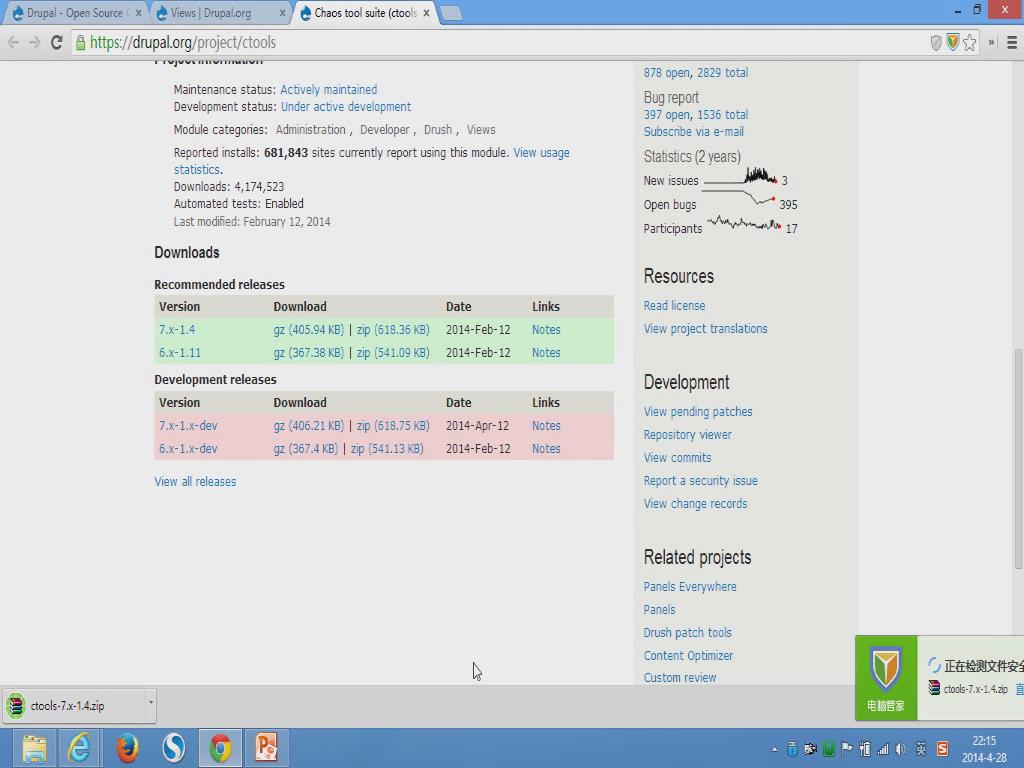1024x768 pixels.
Task: Click the volume icon in system tray
Action: pyautogui.click(x=901, y=749)
